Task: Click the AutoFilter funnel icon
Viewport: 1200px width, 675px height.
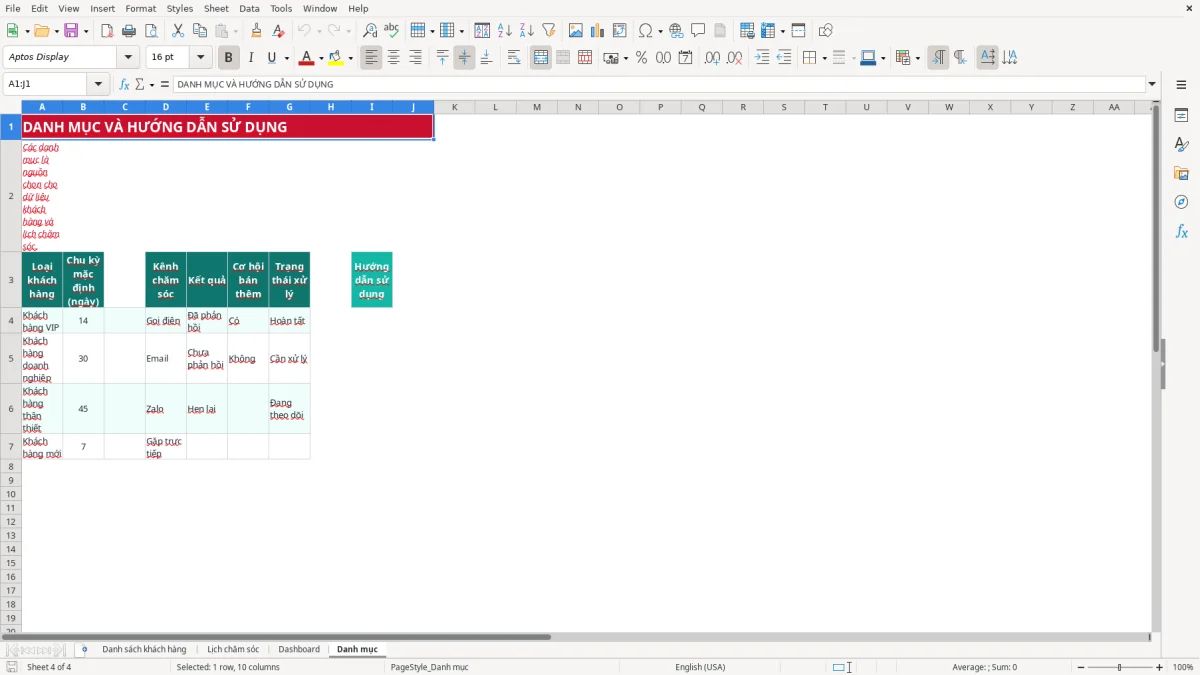Action: (549, 31)
